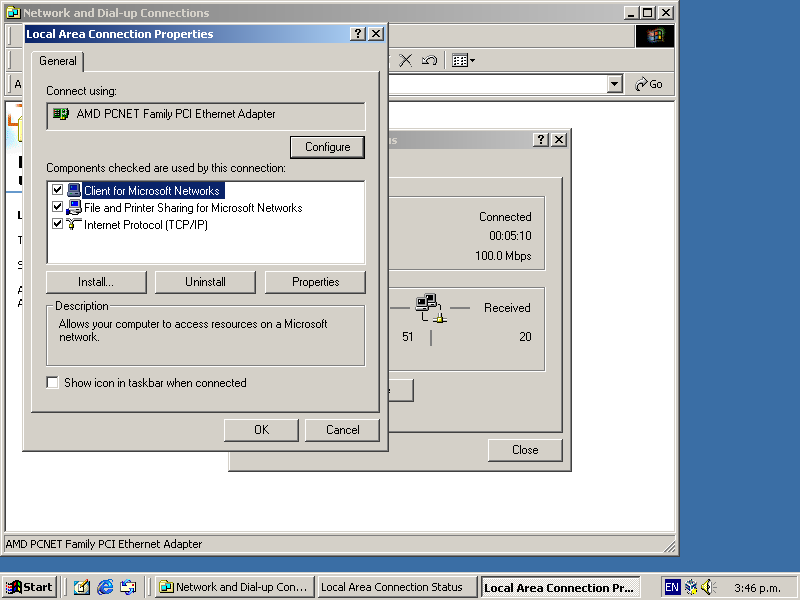Click the Connect using: label
The image size is (800, 600).
pyautogui.click(x=82, y=91)
